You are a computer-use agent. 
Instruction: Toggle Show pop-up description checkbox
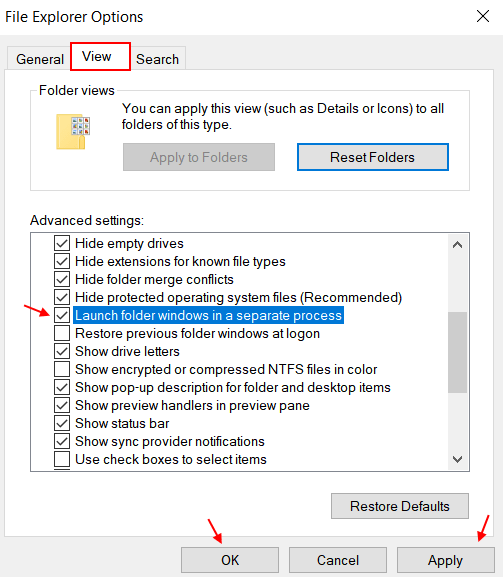[x=62, y=387]
